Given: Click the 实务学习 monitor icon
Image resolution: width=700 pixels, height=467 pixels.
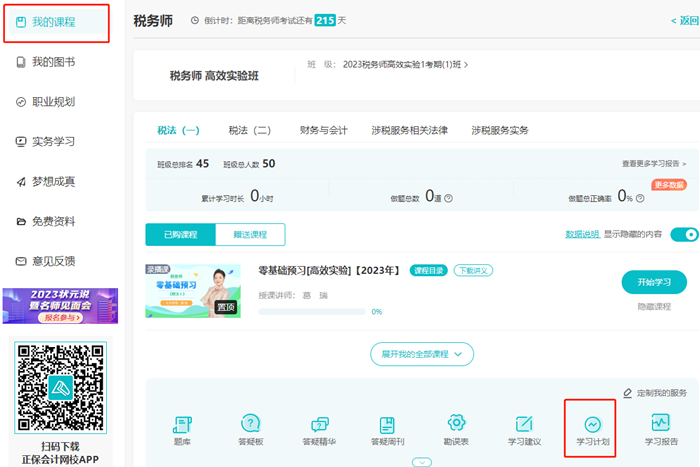Looking at the screenshot, I should click(x=21, y=142).
